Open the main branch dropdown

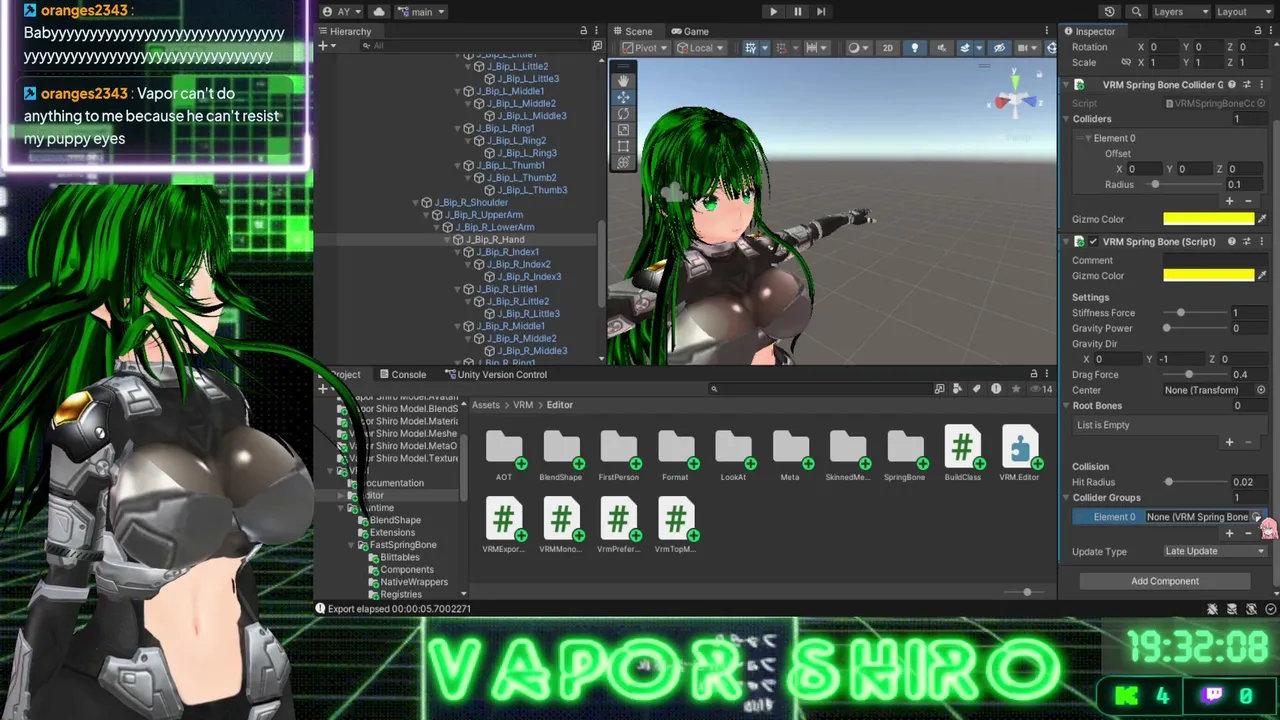point(421,12)
